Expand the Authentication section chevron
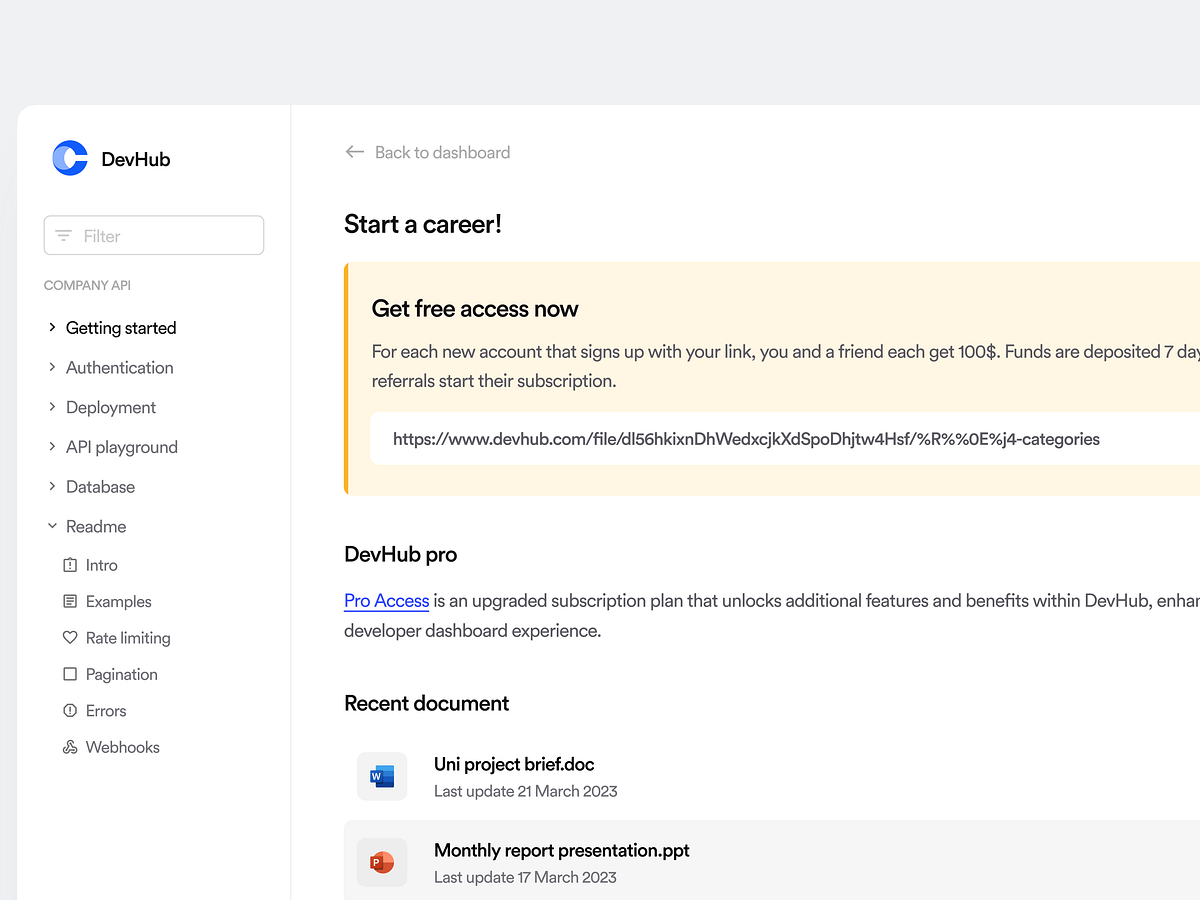Image resolution: width=1200 pixels, height=900 pixels. point(52,368)
